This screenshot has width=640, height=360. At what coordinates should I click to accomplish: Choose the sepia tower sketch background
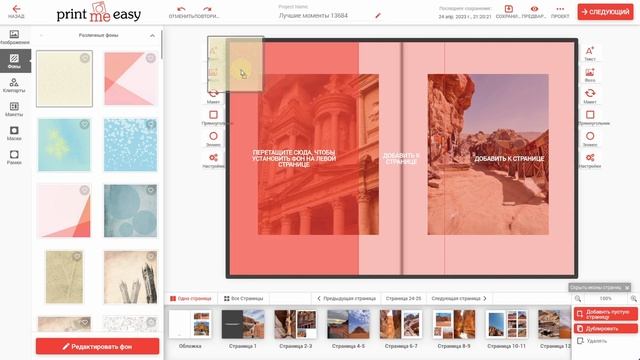[131, 277]
